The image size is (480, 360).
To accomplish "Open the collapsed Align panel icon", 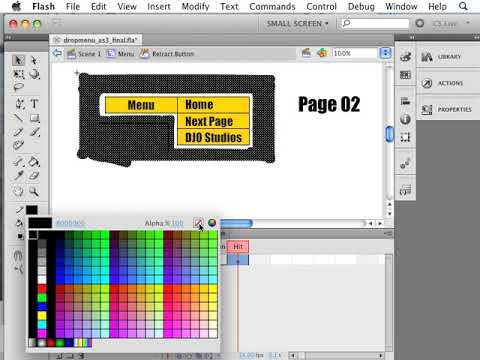I will 405,101.
